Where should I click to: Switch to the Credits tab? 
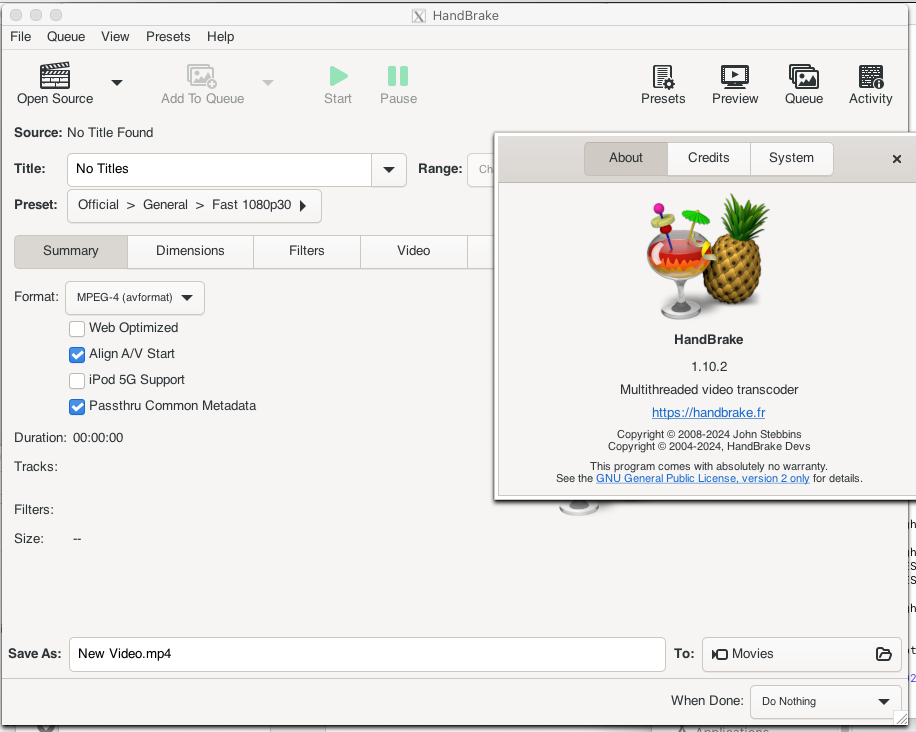pyautogui.click(x=709, y=158)
